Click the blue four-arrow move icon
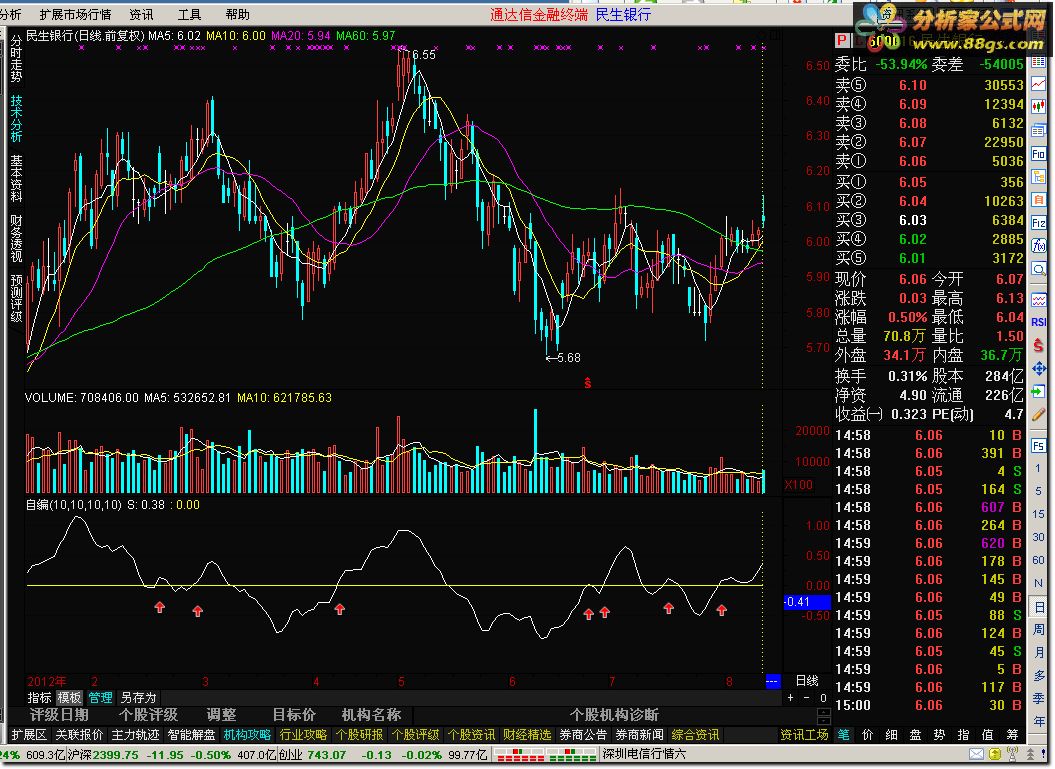 pos(1039,368)
